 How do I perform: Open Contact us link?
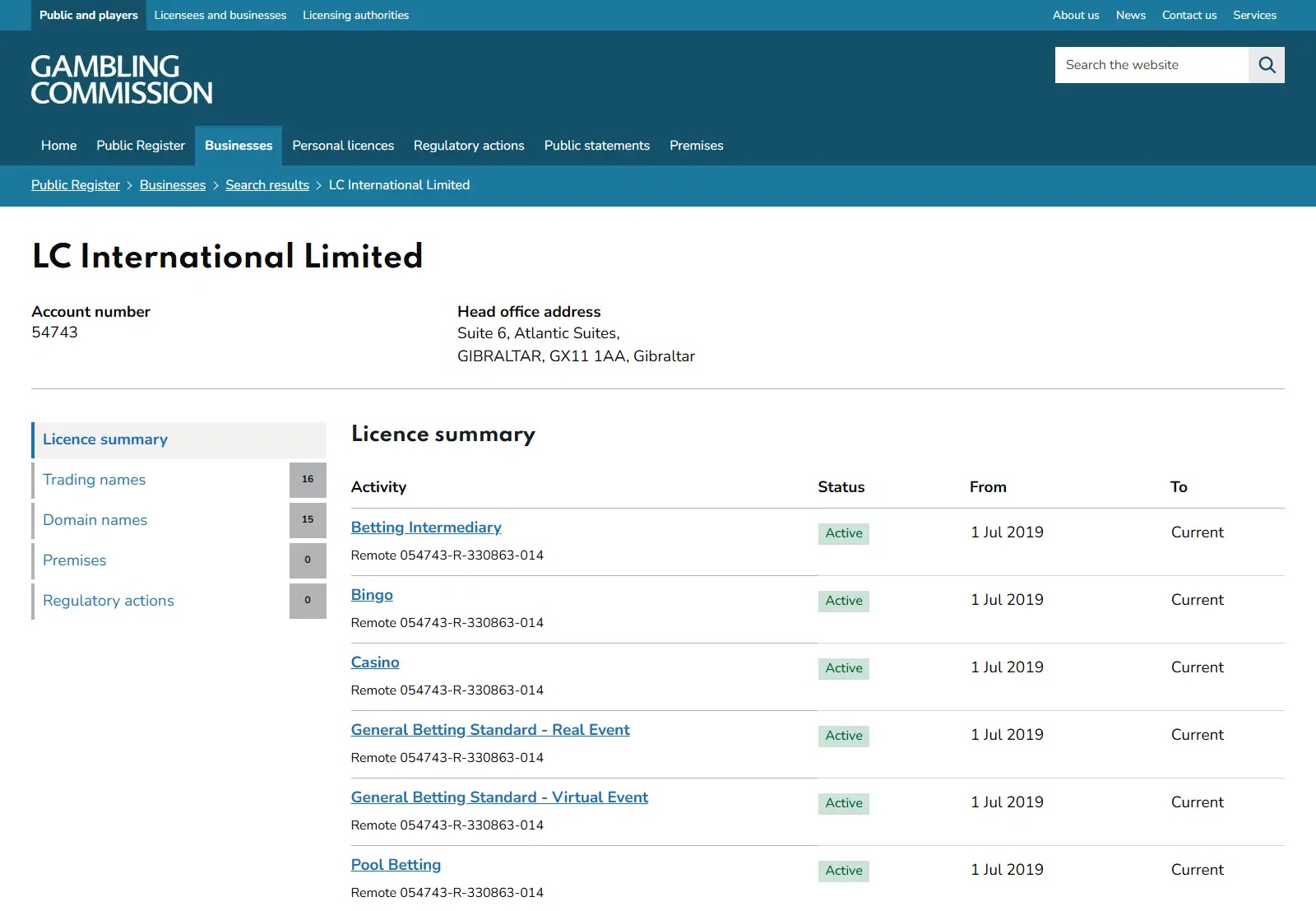click(x=1189, y=15)
